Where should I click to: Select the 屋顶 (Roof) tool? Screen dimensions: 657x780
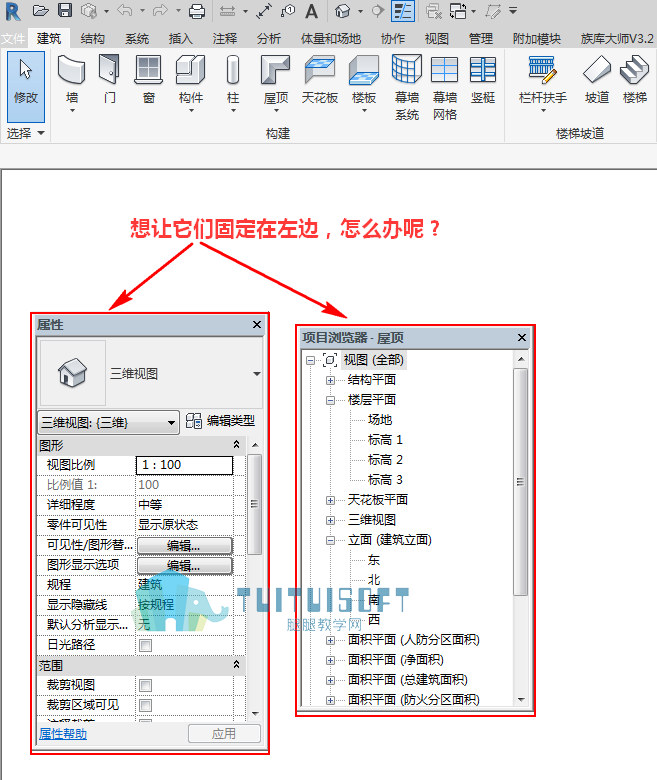[276, 82]
